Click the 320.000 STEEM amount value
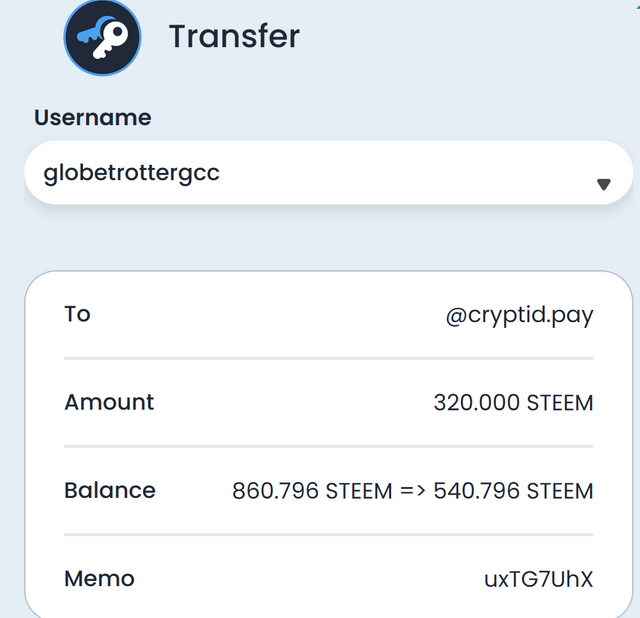The height and width of the screenshot is (618, 640). point(513,403)
